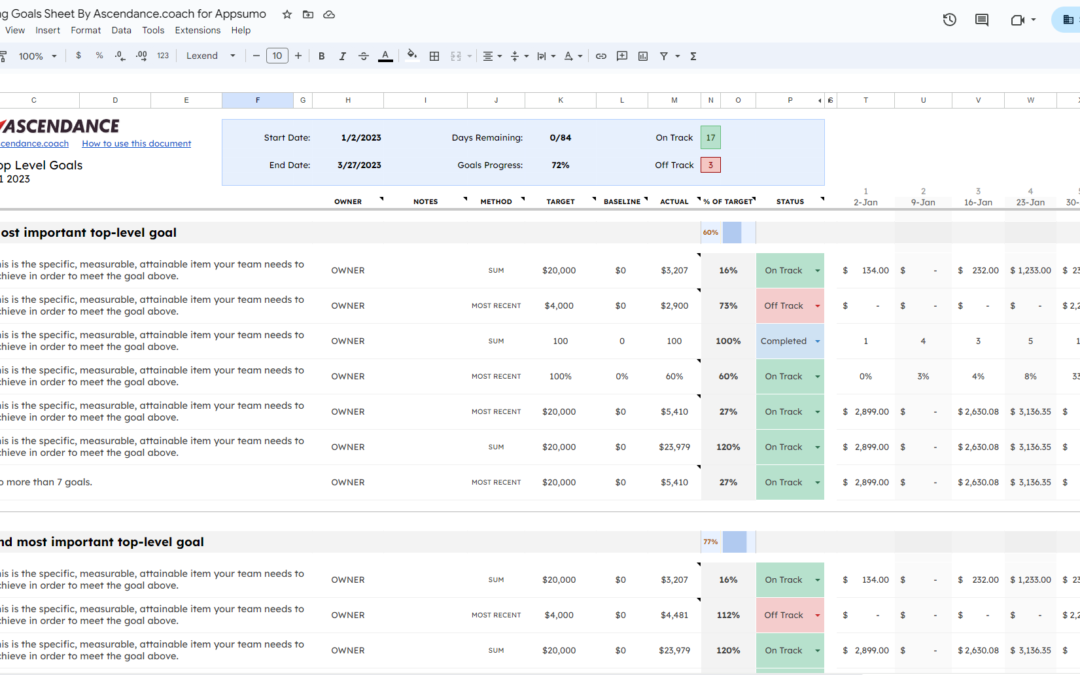Star this document

point(287,15)
